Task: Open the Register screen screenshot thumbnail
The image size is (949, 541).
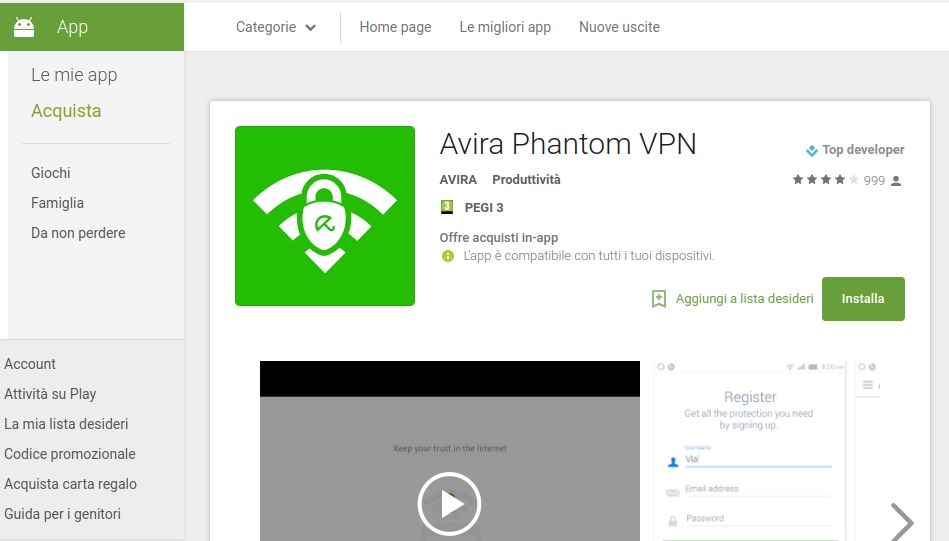Action: coord(750,451)
